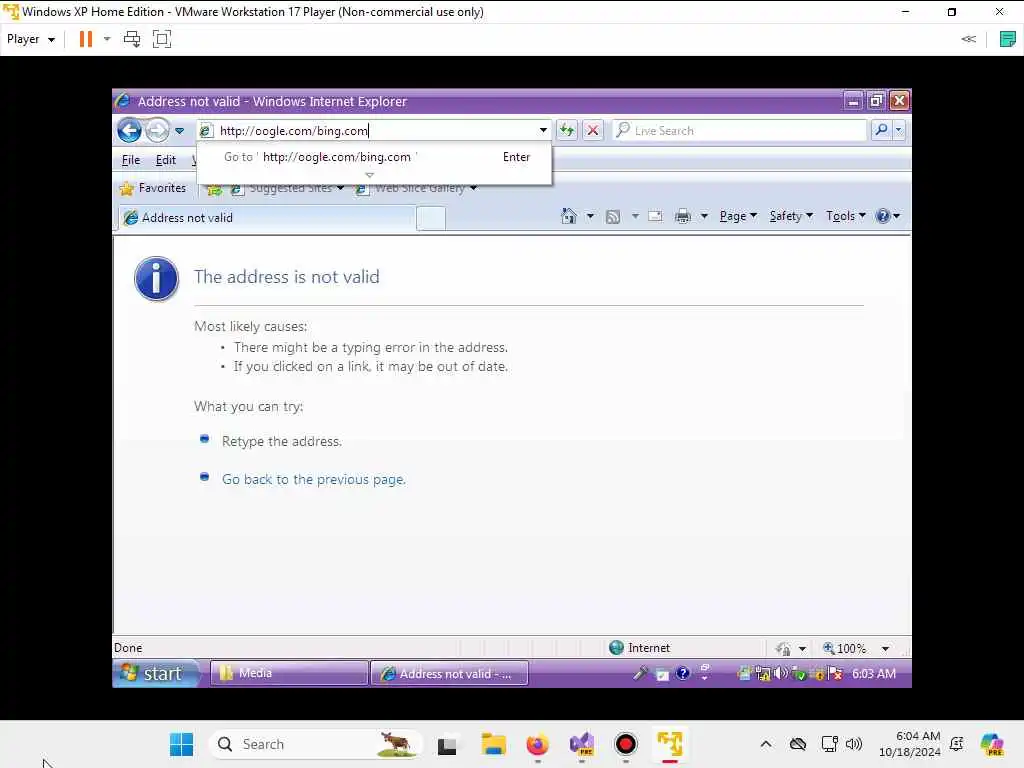Click Send Ctrl+Alt+Del icon in VMware
Image resolution: width=1024 pixels, height=768 pixels.
pos(132,39)
